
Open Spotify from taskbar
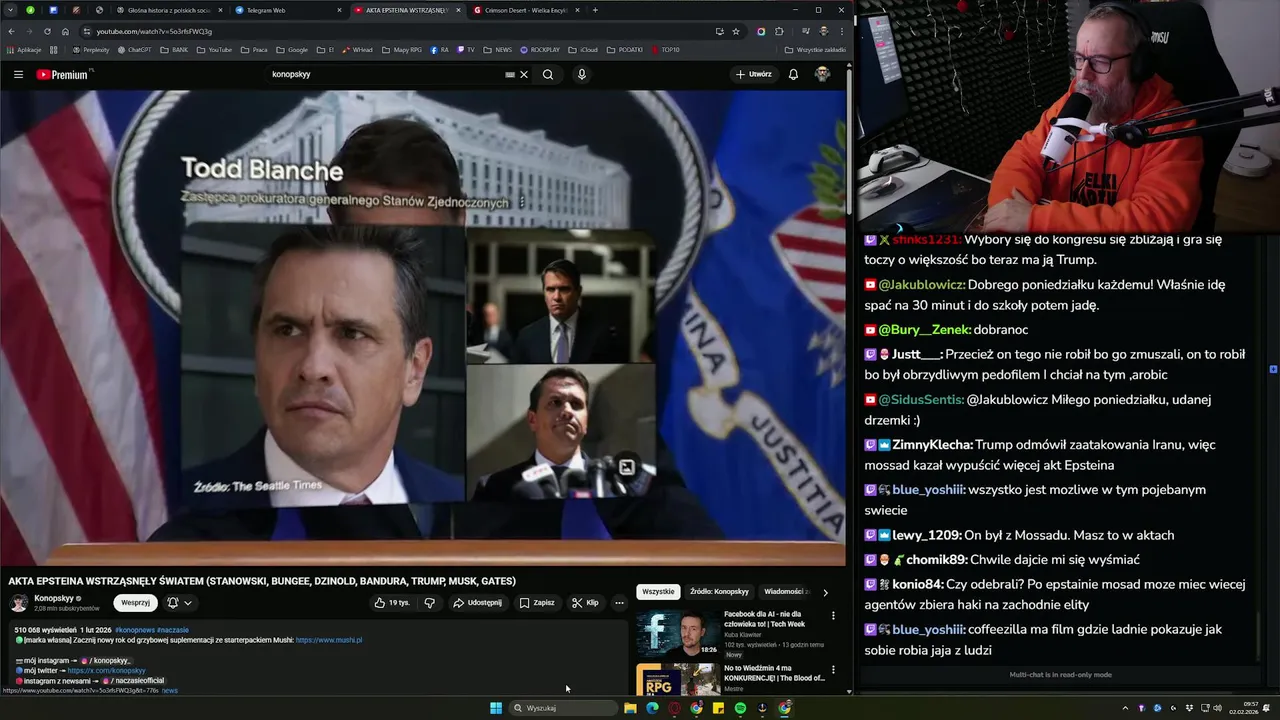740,708
